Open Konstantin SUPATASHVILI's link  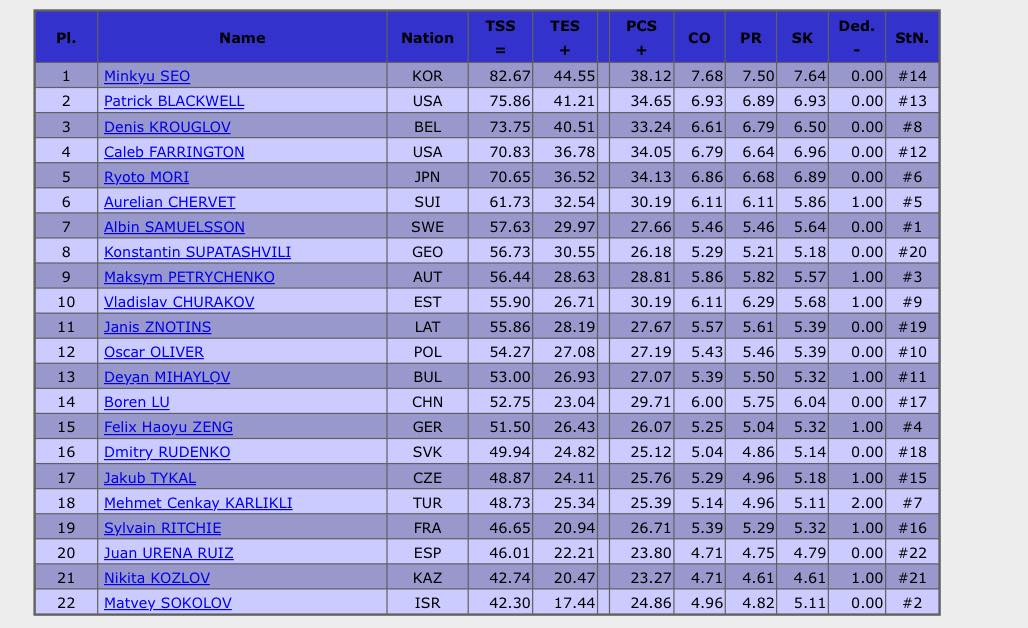click(197, 252)
